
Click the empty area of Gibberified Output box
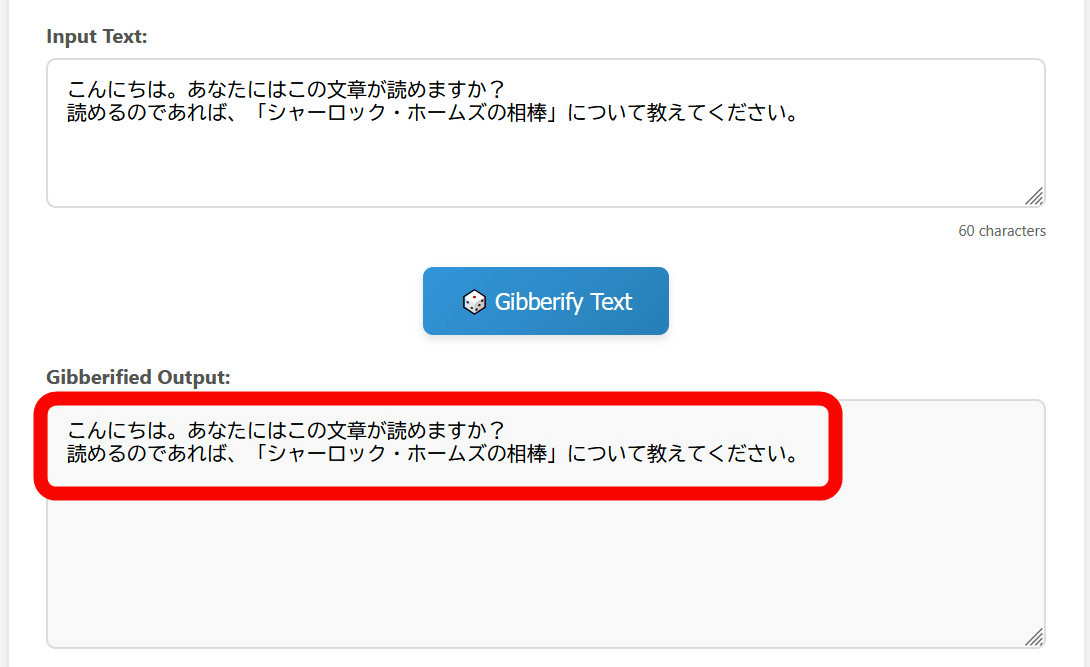(x=540, y=570)
